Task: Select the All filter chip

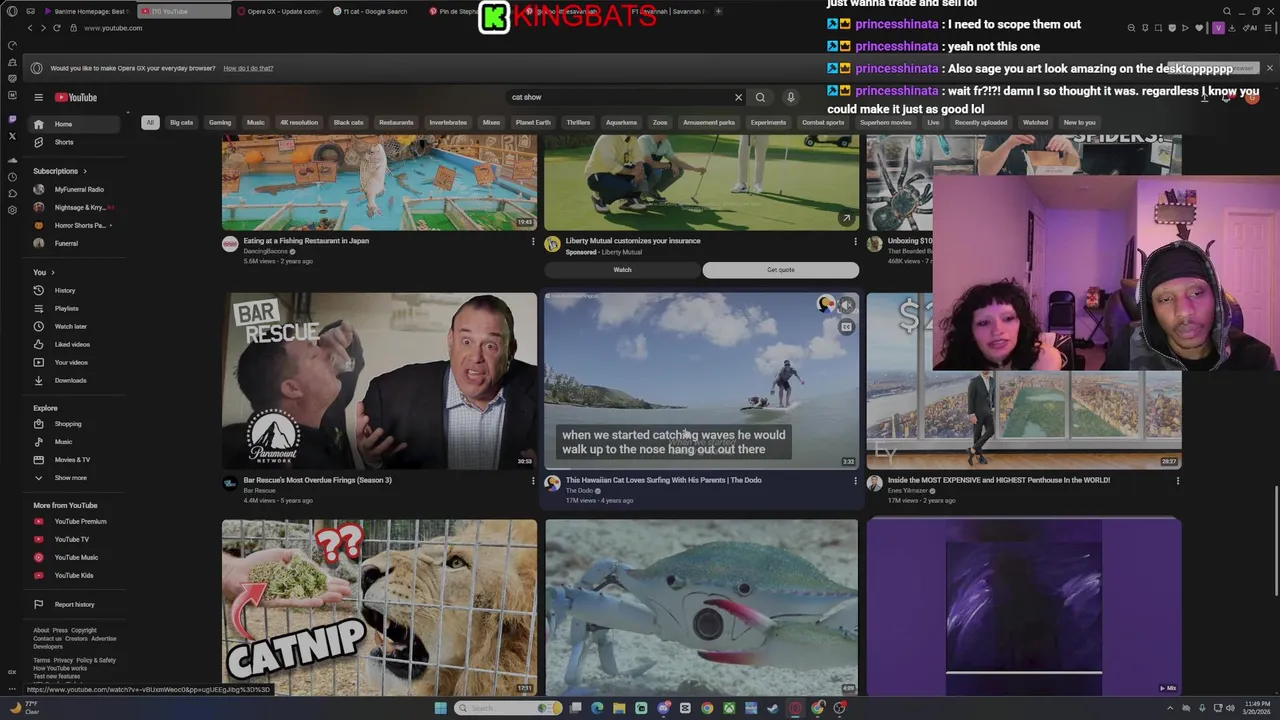Action: pos(150,122)
